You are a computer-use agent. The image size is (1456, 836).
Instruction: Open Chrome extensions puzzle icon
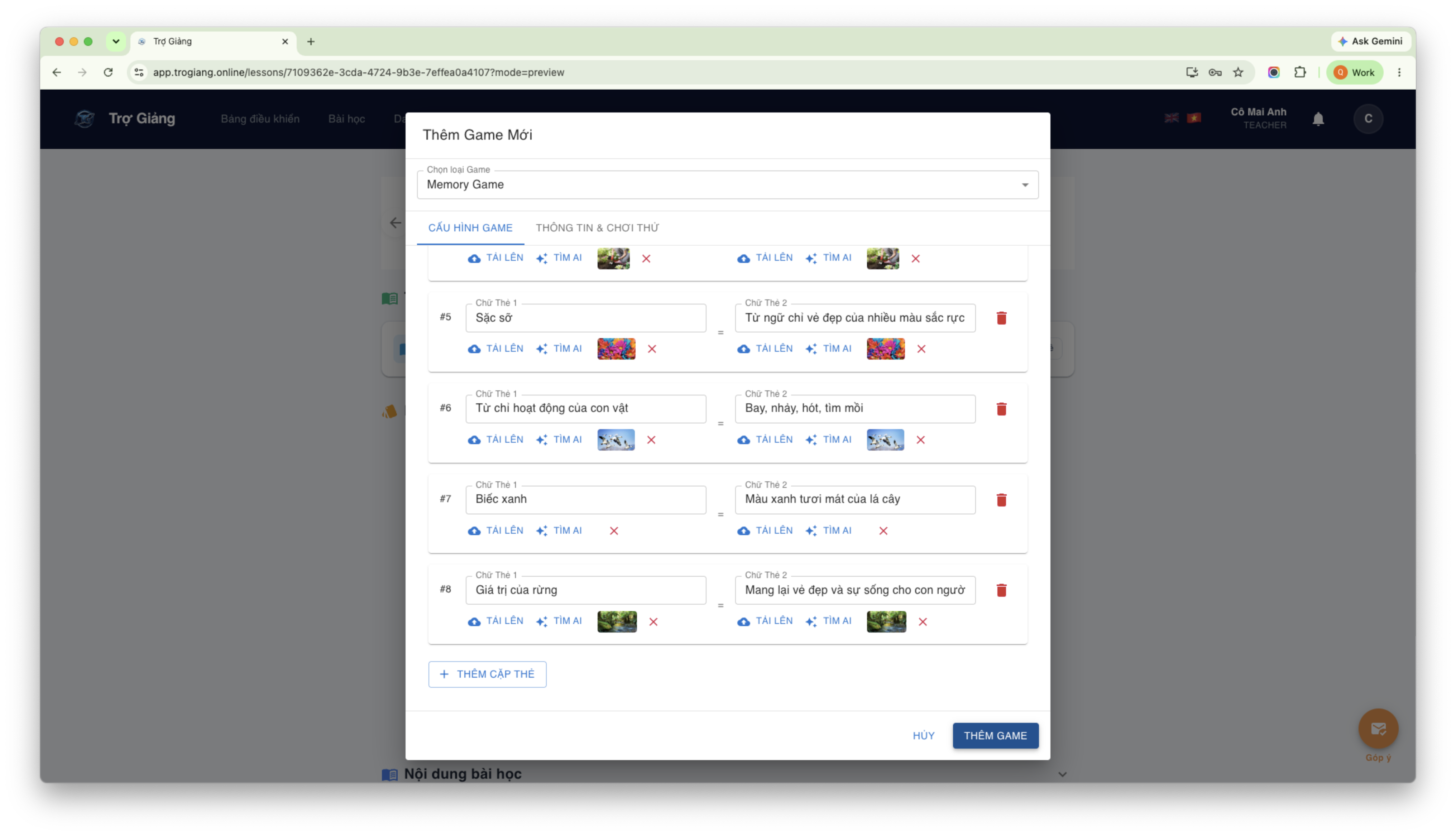click(1300, 72)
